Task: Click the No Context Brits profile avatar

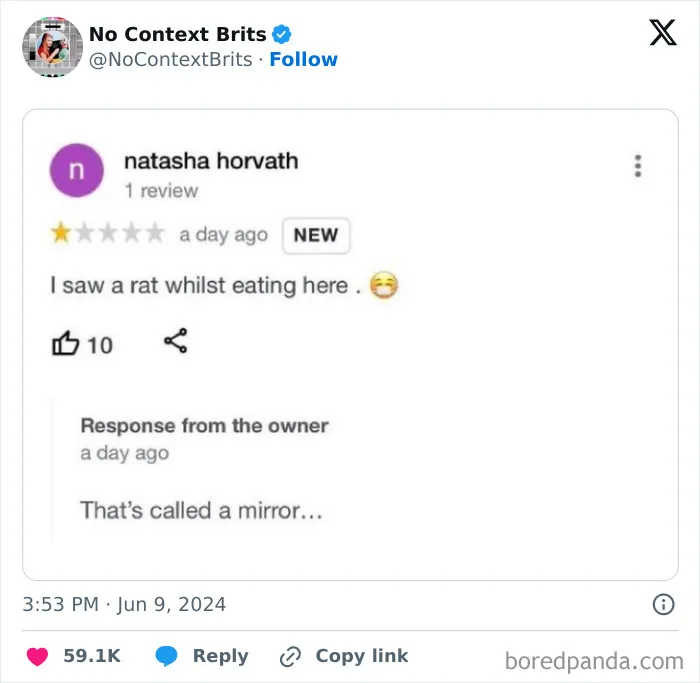Action: [x=53, y=47]
